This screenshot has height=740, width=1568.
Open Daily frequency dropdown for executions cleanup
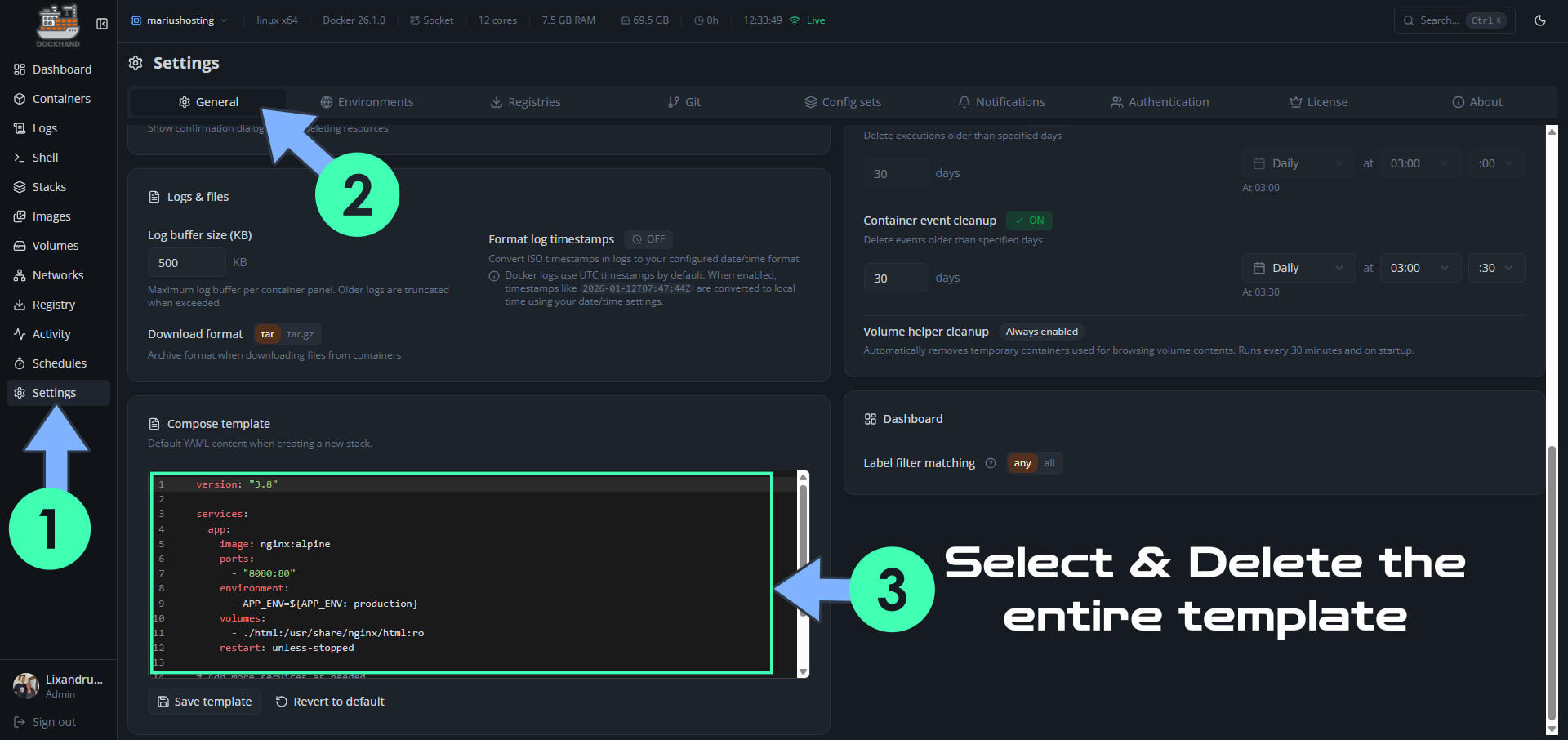pyautogui.click(x=1299, y=163)
